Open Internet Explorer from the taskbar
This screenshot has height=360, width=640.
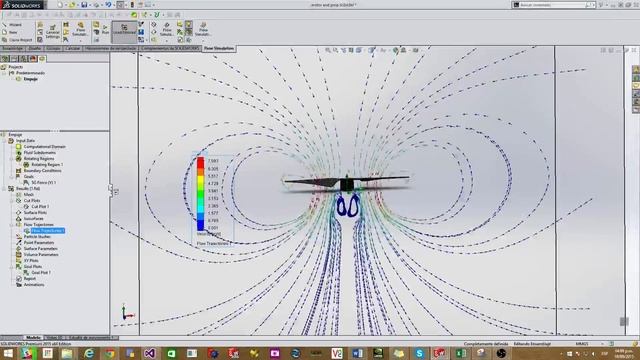(x=89, y=353)
